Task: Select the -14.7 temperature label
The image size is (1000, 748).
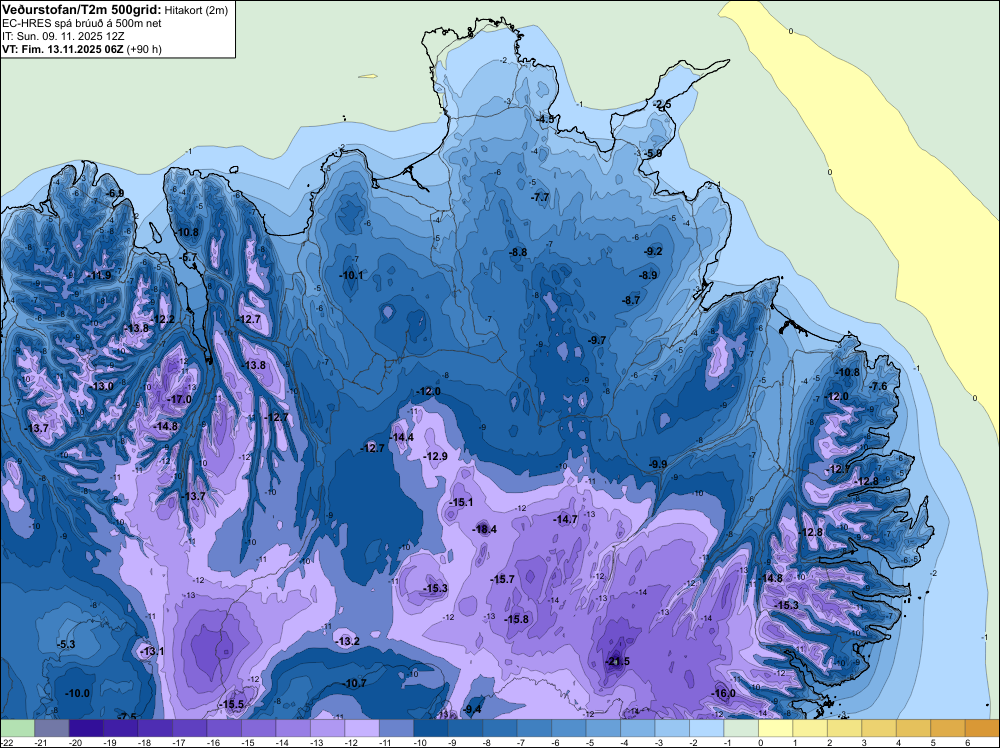Action: click(x=565, y=519)
